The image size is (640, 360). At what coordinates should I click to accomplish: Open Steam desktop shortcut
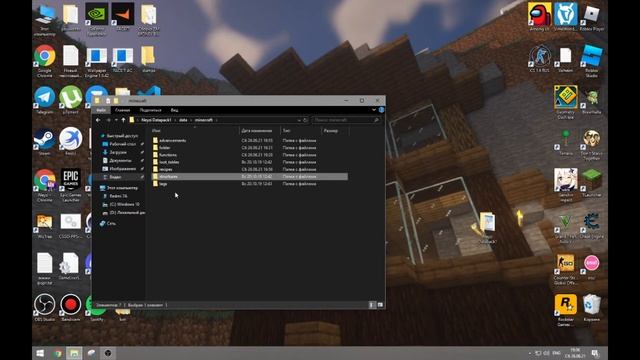pyautogui.click(x=44, y=142)
